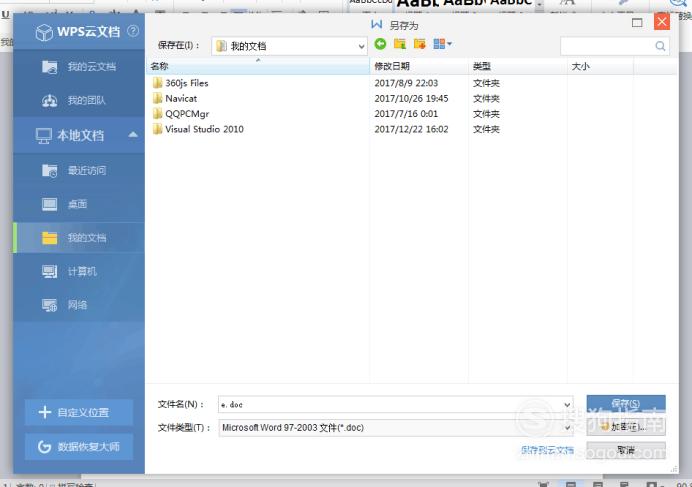Open the view mode icon dropdown
Viewport: 692px width, 487px height.
443,44
